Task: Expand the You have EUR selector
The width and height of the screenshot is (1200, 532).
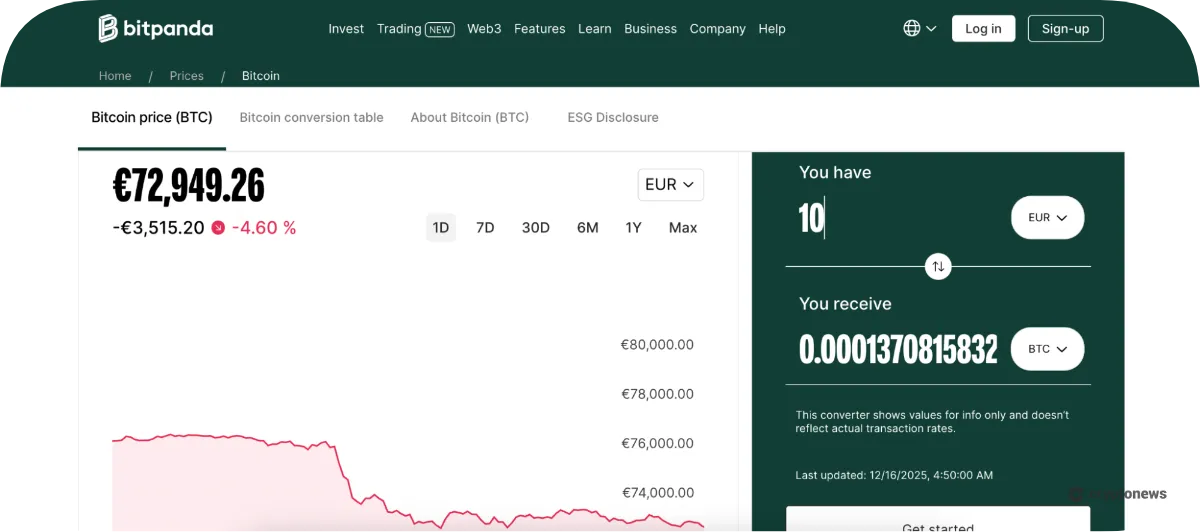Action: click(x=1047, y=217)
